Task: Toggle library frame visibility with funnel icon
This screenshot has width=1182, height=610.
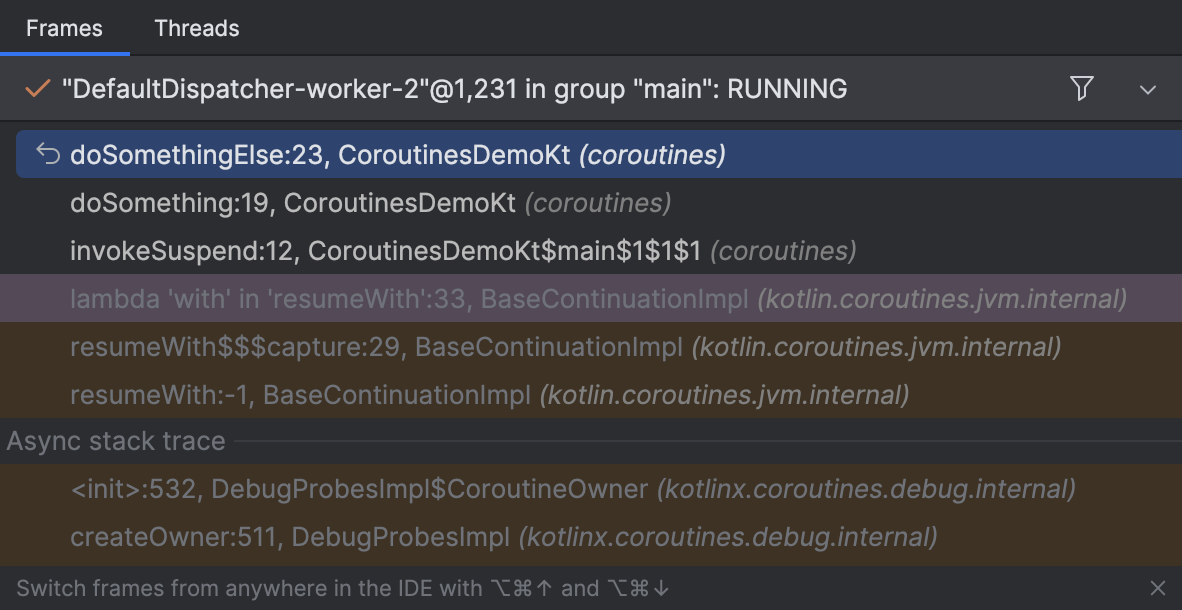Action: click(1081, 88)
